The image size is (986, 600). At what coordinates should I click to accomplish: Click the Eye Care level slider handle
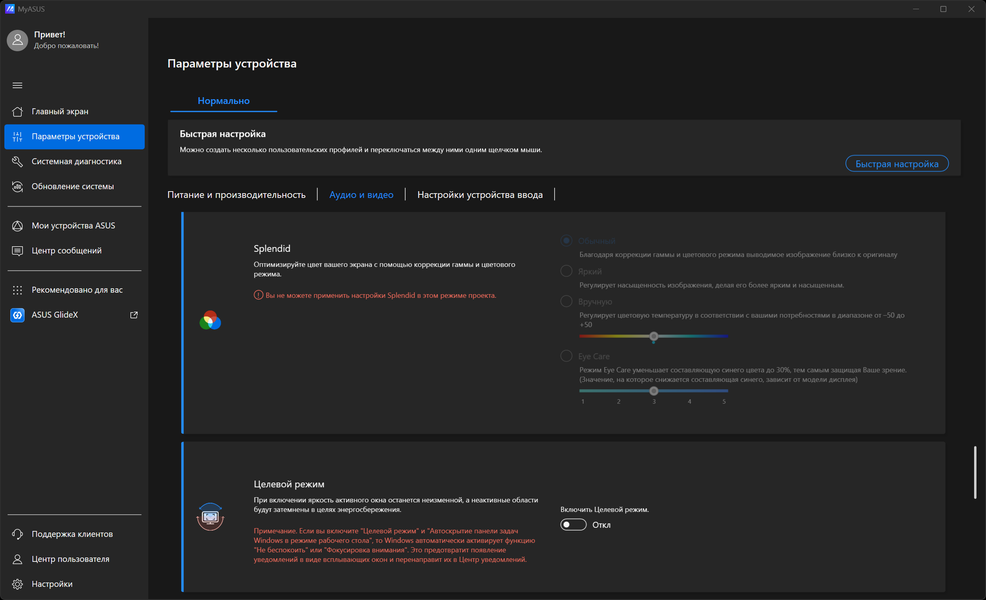[653, 391]
